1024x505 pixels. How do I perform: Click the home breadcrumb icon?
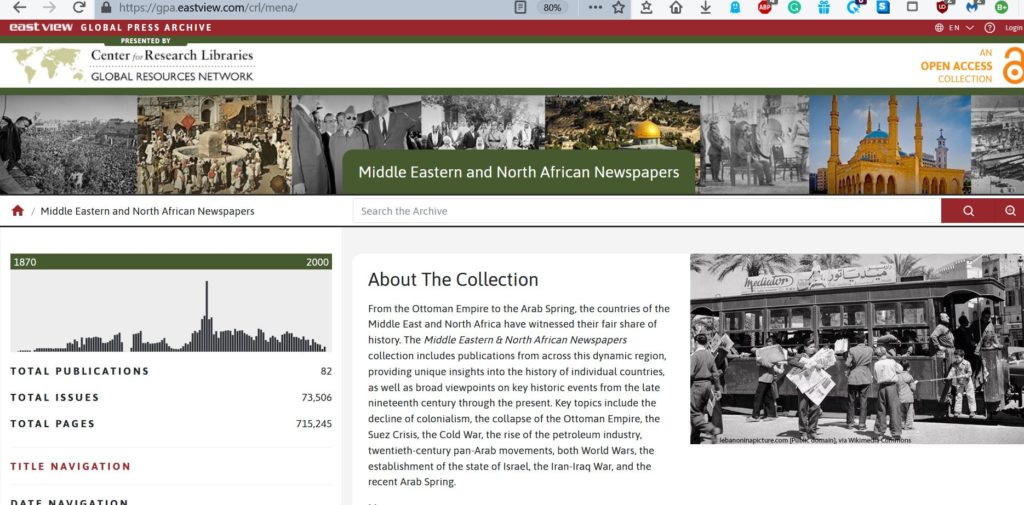point(17,211)
